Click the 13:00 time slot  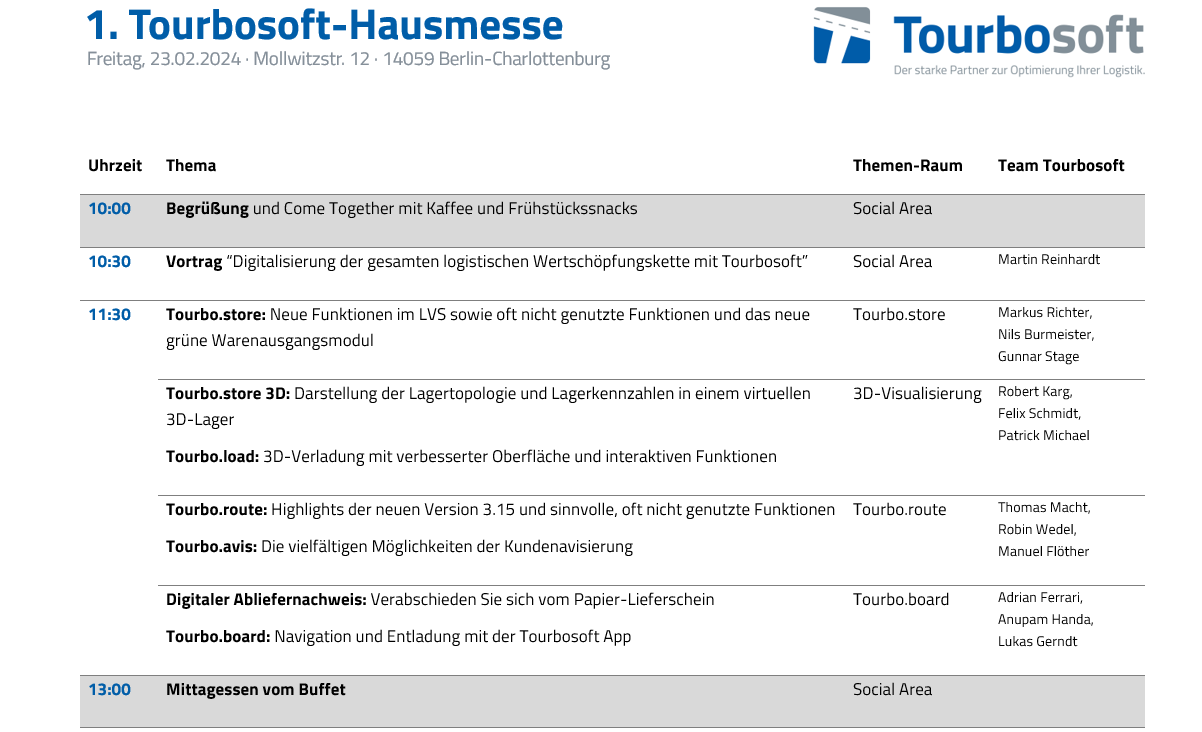point(110,690)
